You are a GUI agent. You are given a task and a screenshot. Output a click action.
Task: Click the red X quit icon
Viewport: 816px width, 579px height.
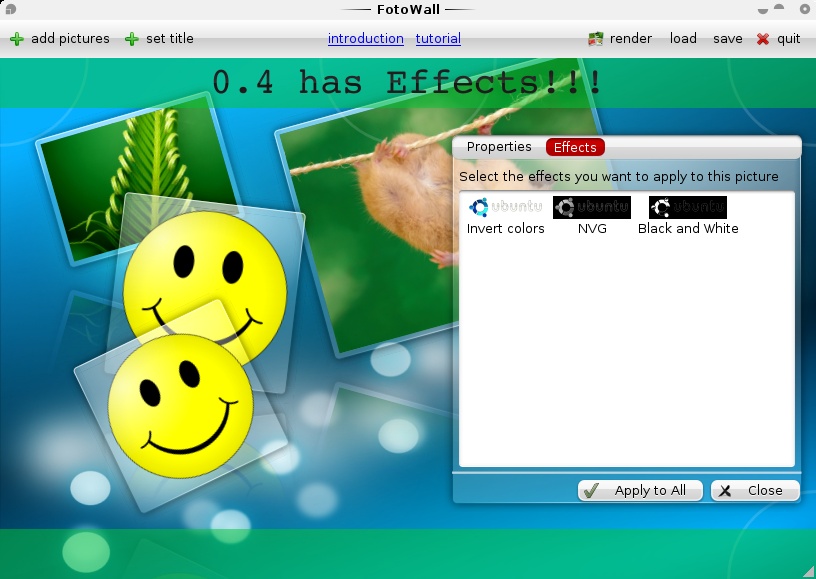[763, 39]
